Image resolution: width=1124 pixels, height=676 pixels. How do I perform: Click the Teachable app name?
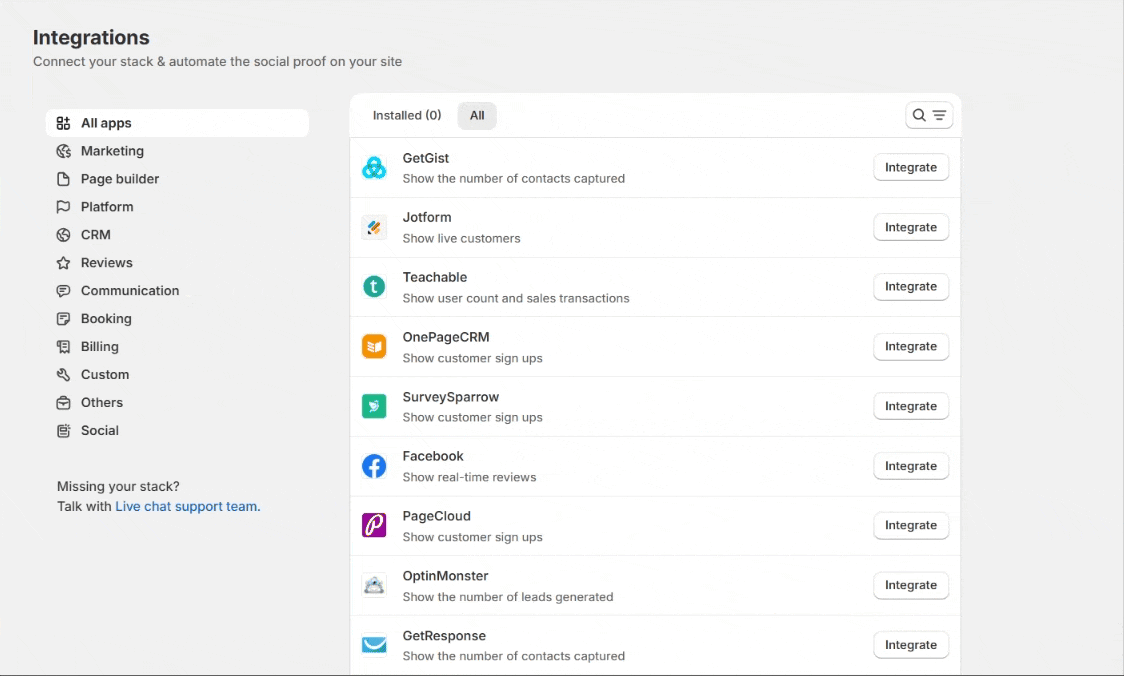coord(435,277)
